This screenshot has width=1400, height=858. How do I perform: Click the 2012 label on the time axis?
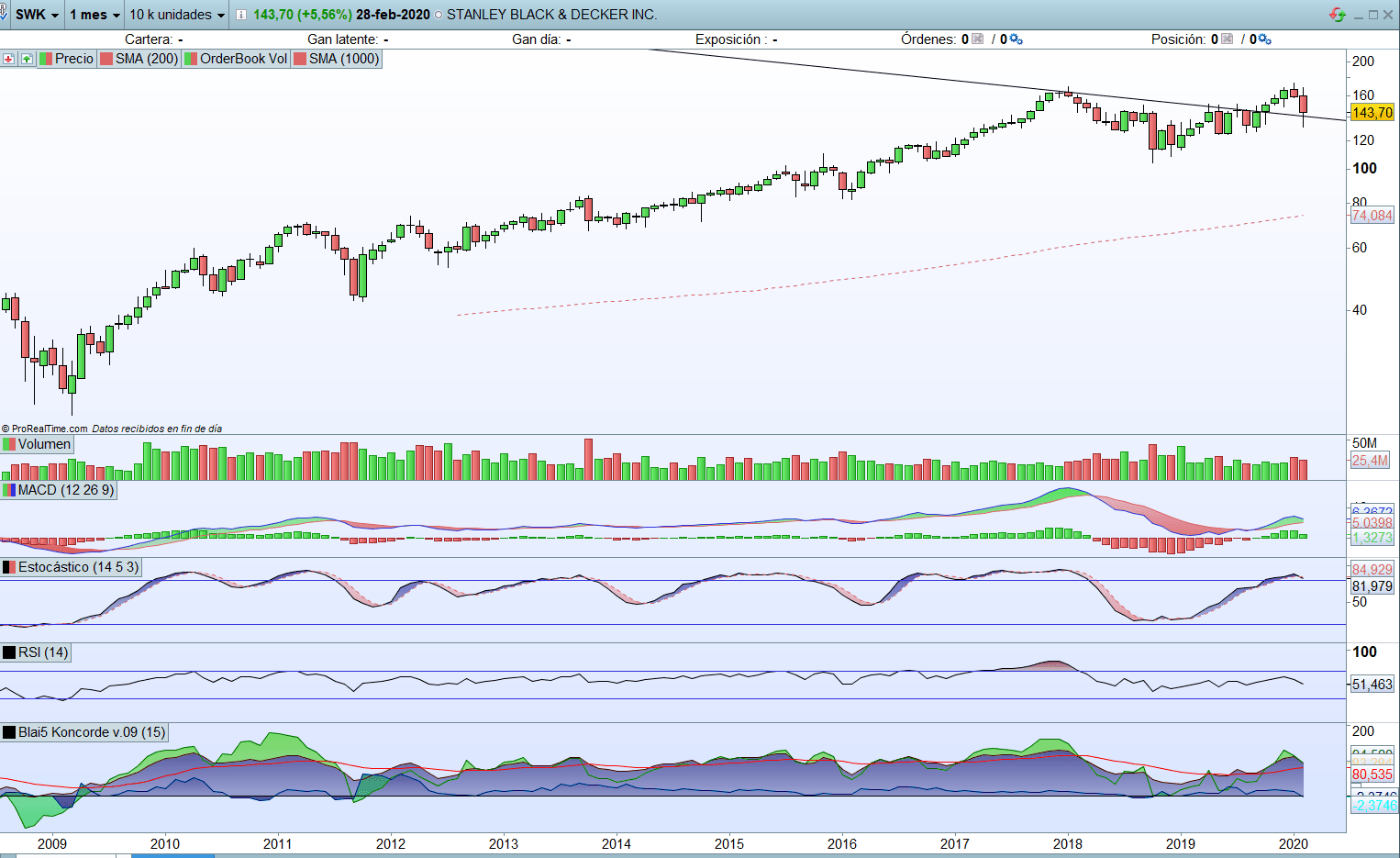[391, 844]
